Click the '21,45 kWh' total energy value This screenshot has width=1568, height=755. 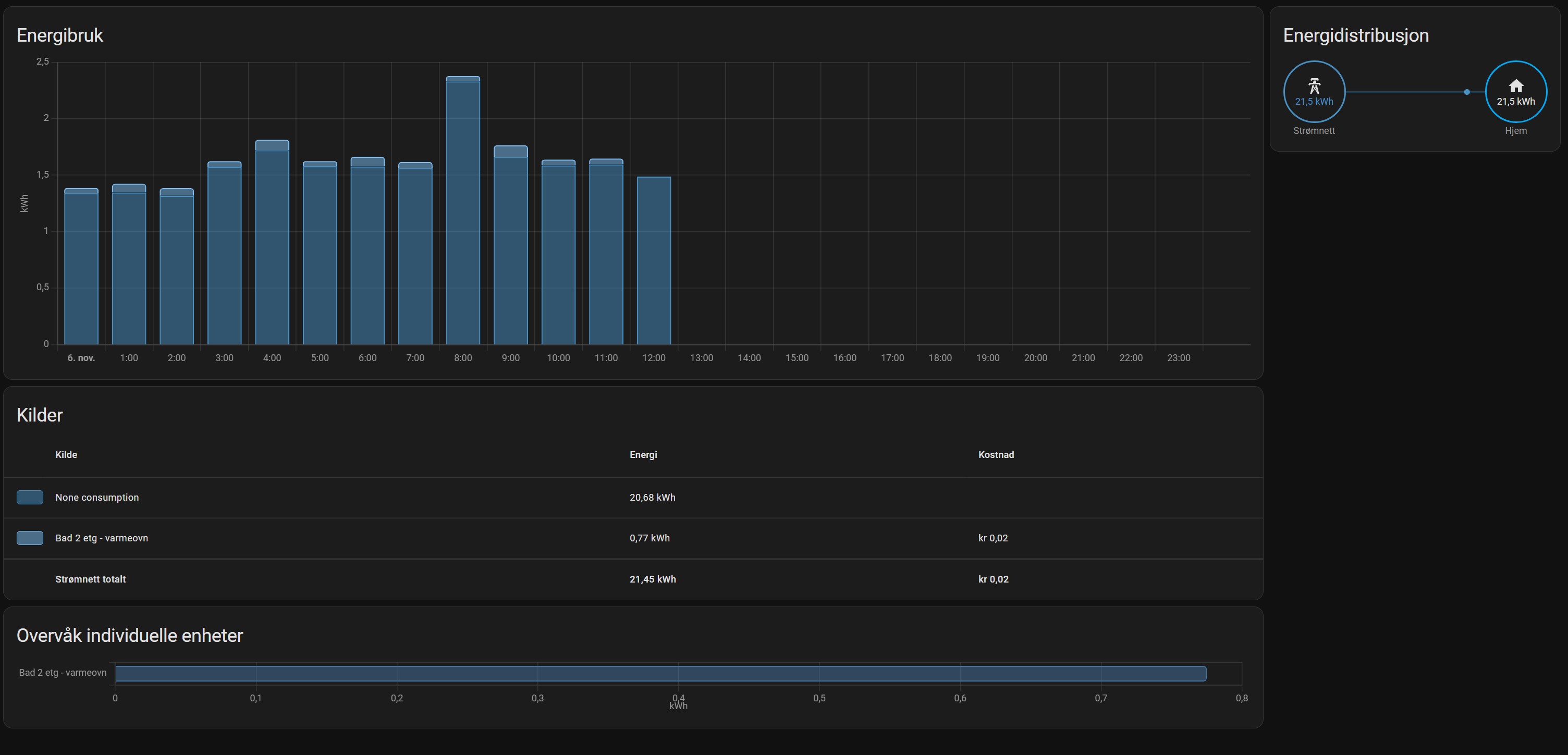[x=653, y=579]
